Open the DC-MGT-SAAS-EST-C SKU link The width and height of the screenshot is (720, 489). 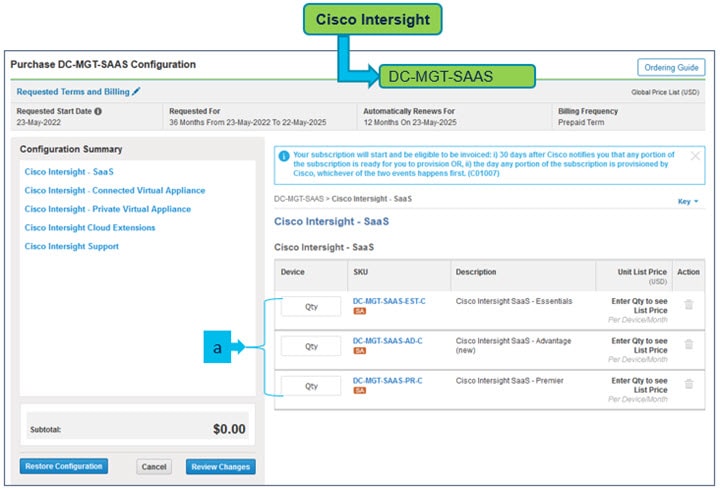coord(389,301)
